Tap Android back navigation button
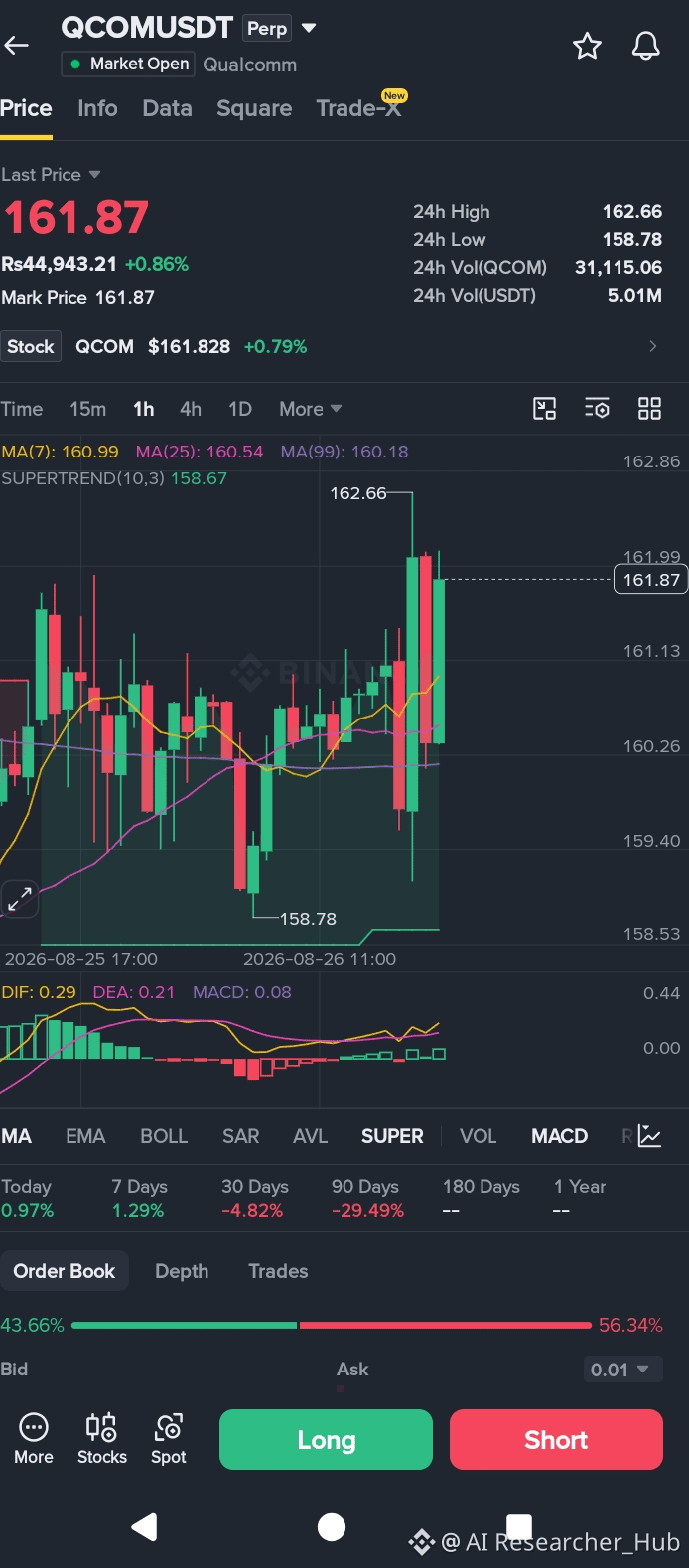Viewport: 689px width, 1568px height. point(145,1526)
